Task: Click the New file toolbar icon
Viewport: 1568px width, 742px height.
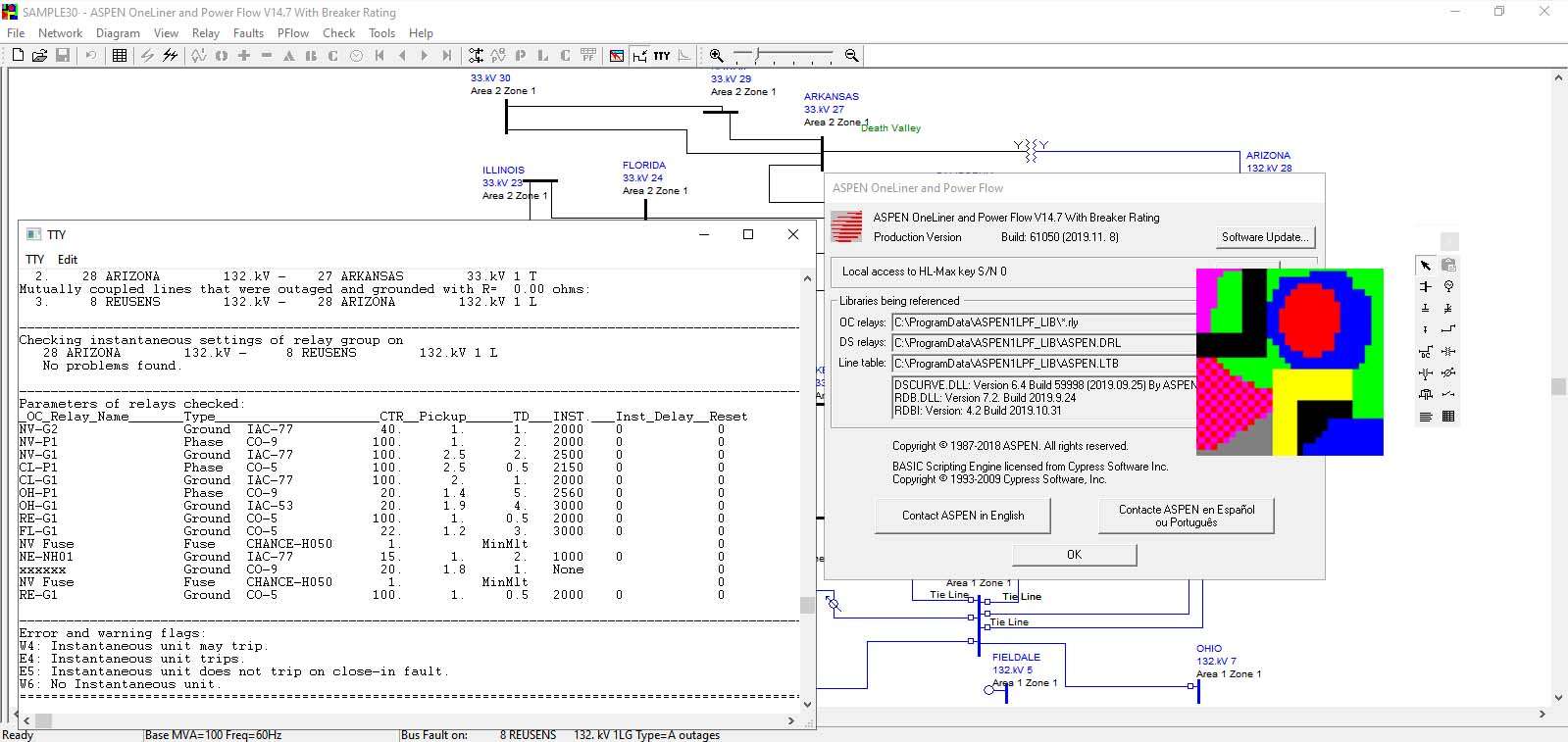Action: tap(18, 56)
